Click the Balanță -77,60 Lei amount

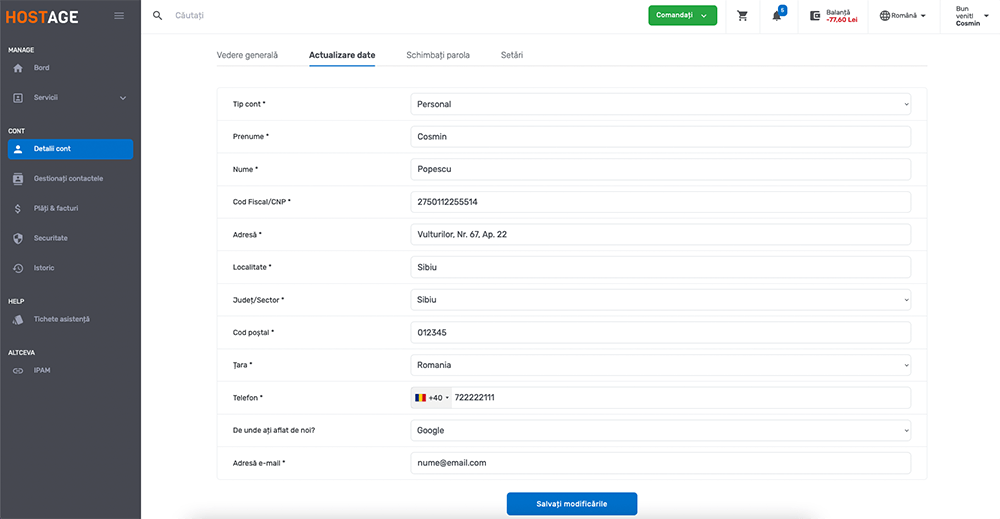coord(842,20)
